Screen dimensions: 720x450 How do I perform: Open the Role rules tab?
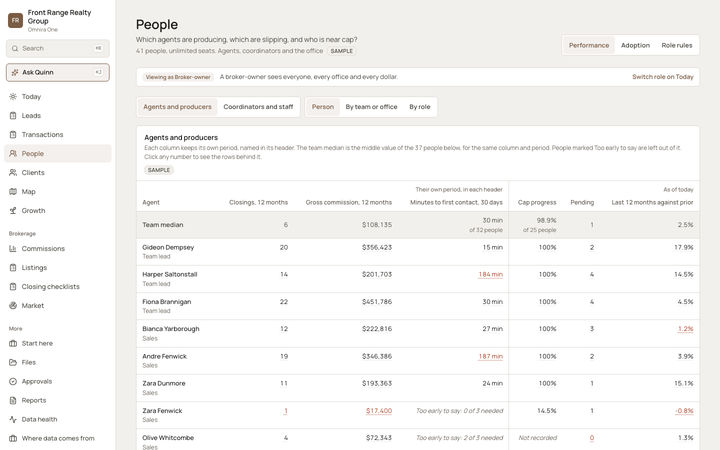tap(676, 45)
